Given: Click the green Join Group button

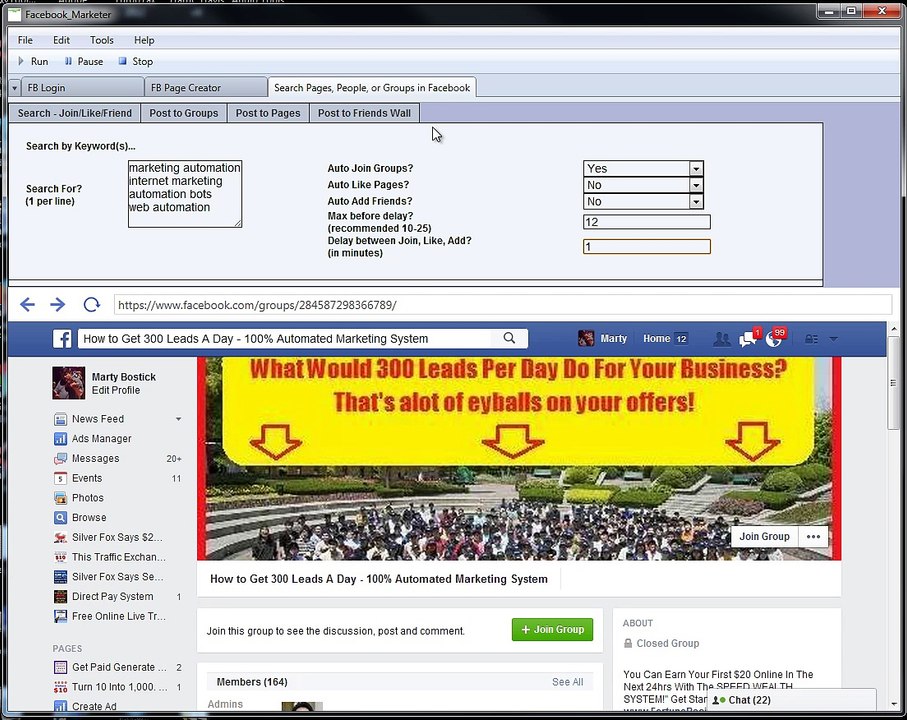Looking at the screenshot, I should coord(552,629).
